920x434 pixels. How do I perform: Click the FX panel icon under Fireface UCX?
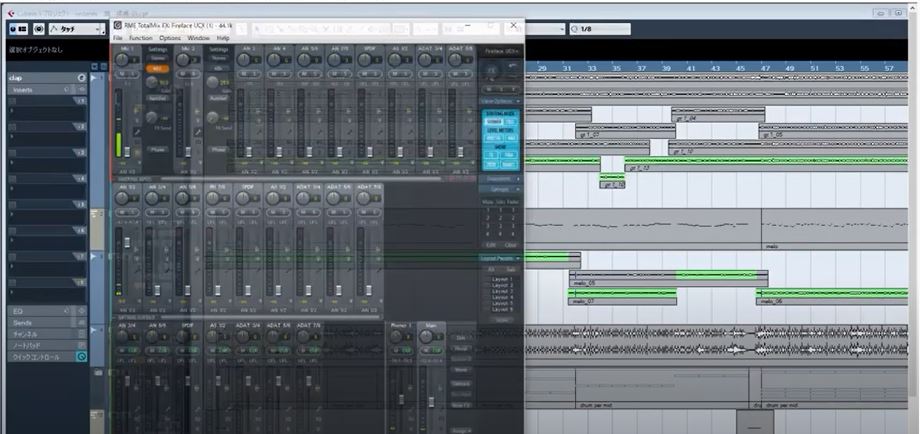pos(492,71)
